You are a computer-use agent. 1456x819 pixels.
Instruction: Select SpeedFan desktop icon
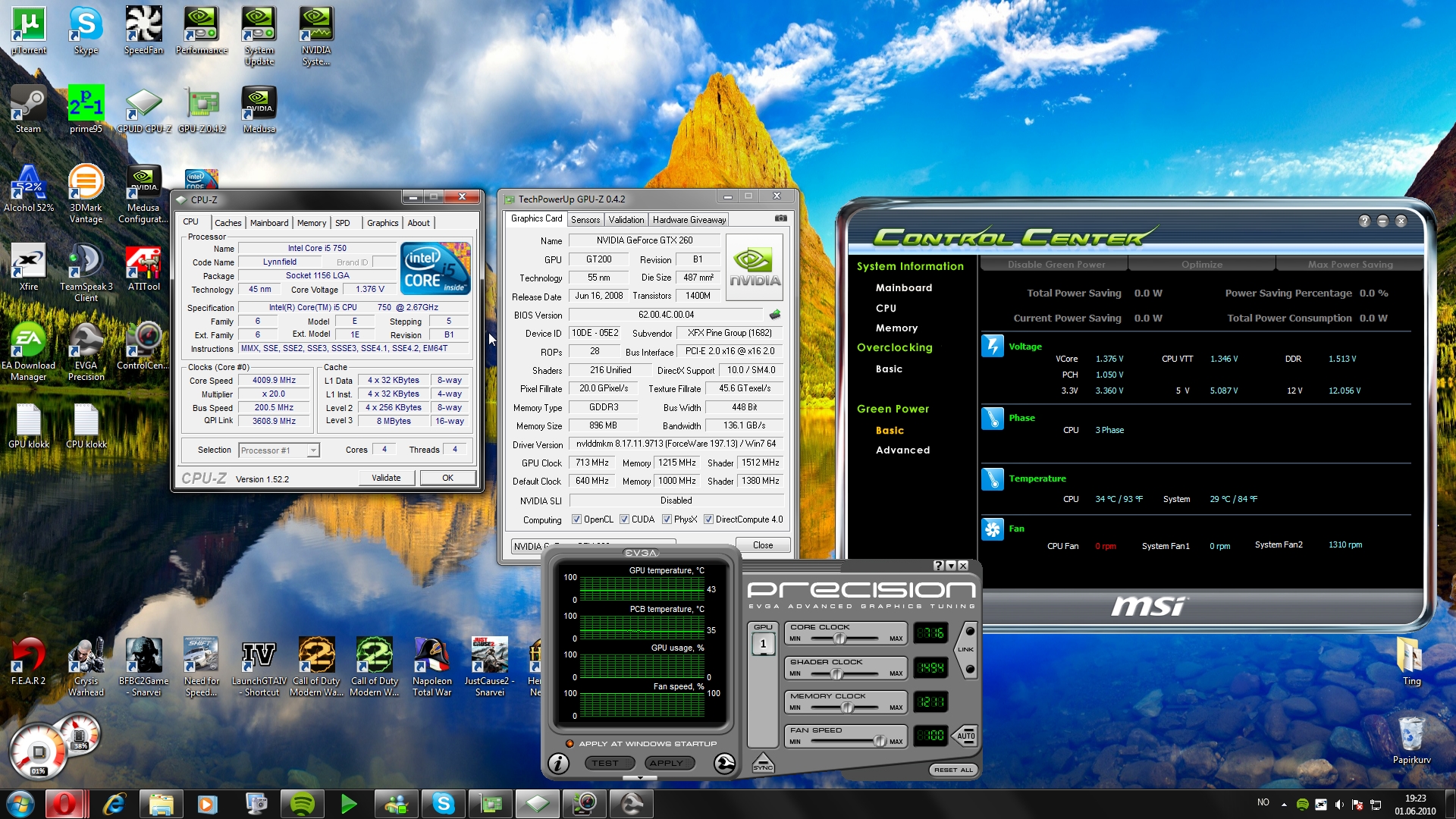click(x=143, y=30)
